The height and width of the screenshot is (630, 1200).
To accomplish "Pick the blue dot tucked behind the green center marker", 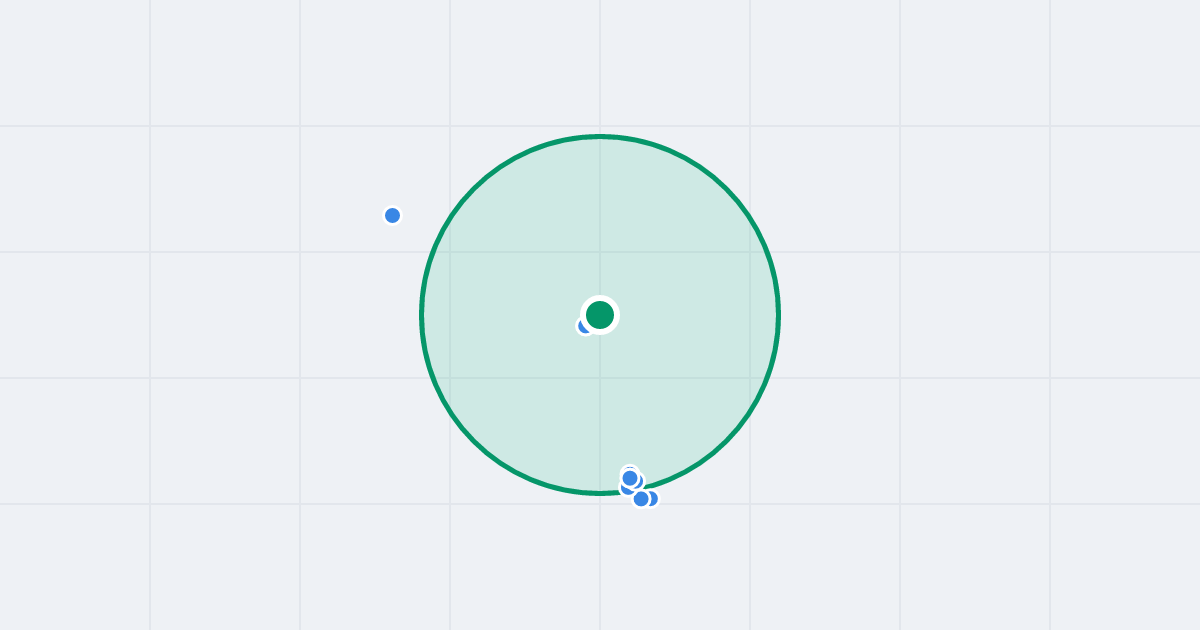I will coord(586,325).
